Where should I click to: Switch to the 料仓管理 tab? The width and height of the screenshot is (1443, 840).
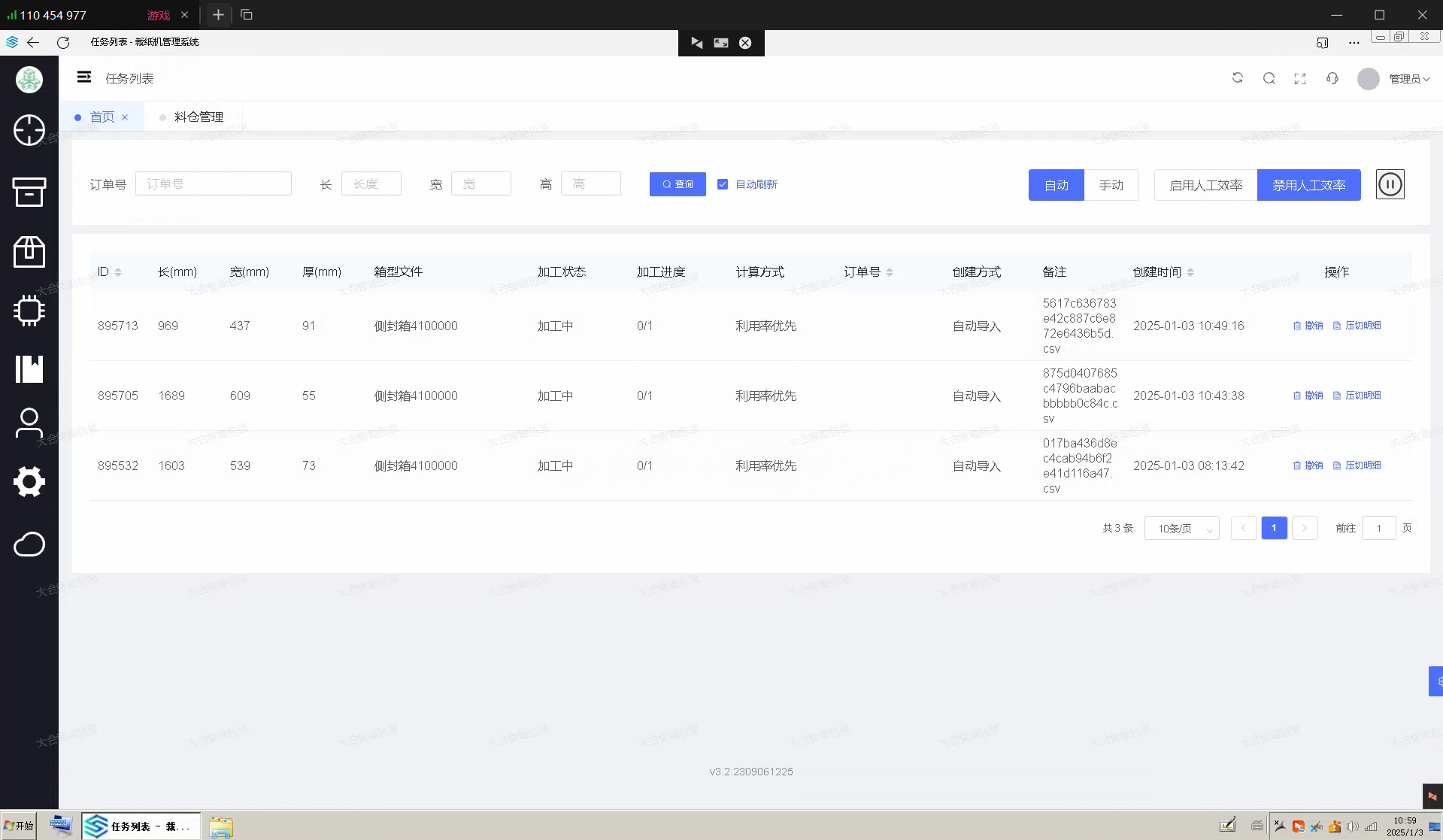pyautogui.click(x=199, y=117)
